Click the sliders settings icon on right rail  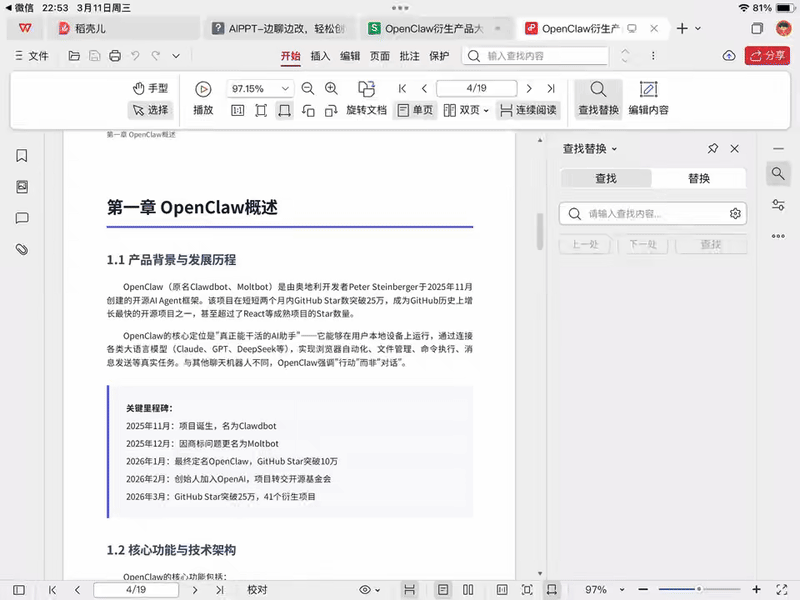[778, 205]
